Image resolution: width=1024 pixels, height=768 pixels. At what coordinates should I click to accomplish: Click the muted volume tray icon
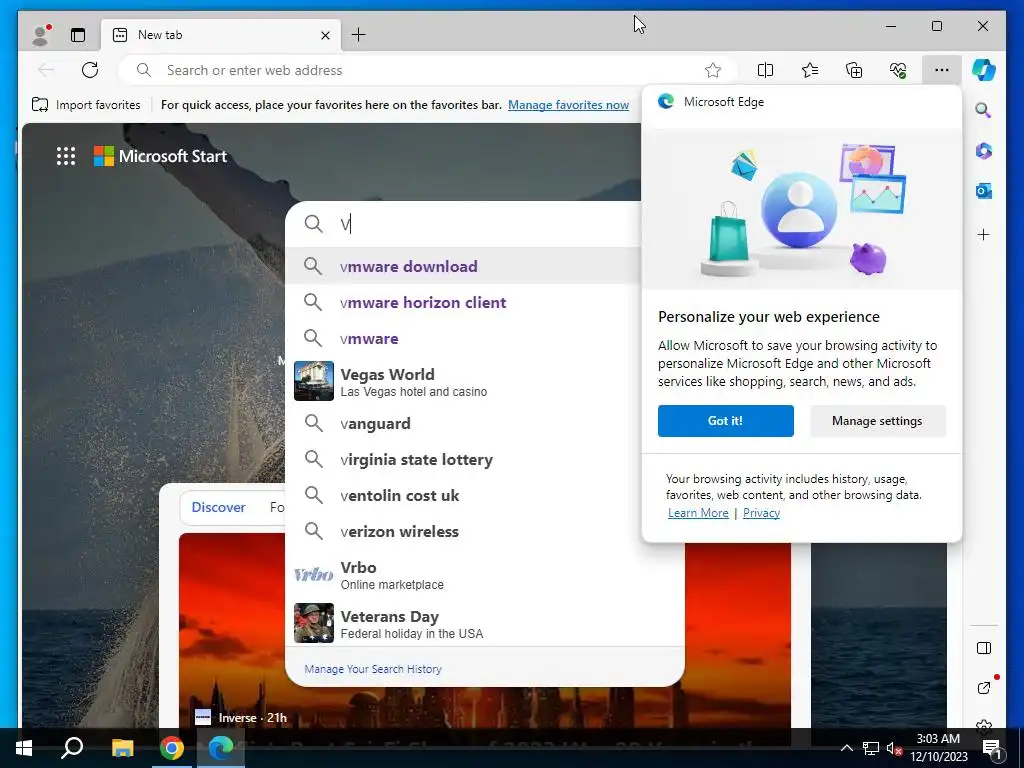pos(895,748)
